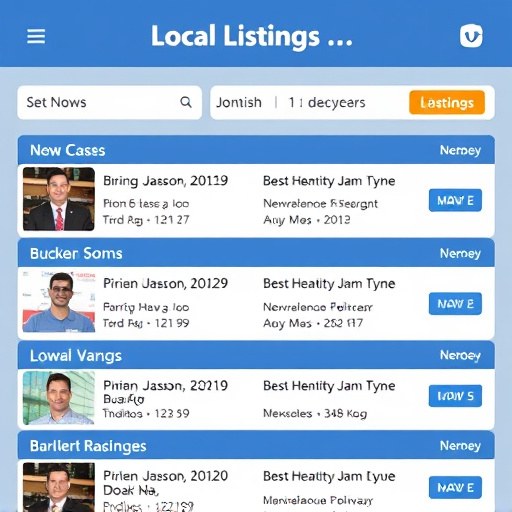The image size is (512, 512).
Task: Click the 'Biring Jasson, 20119' name
Action: point(165,181)
